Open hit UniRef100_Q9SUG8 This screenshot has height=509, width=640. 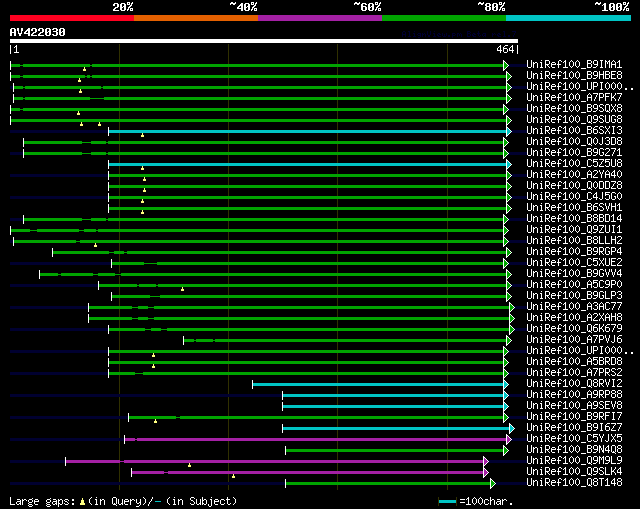[x=574, y=120]
